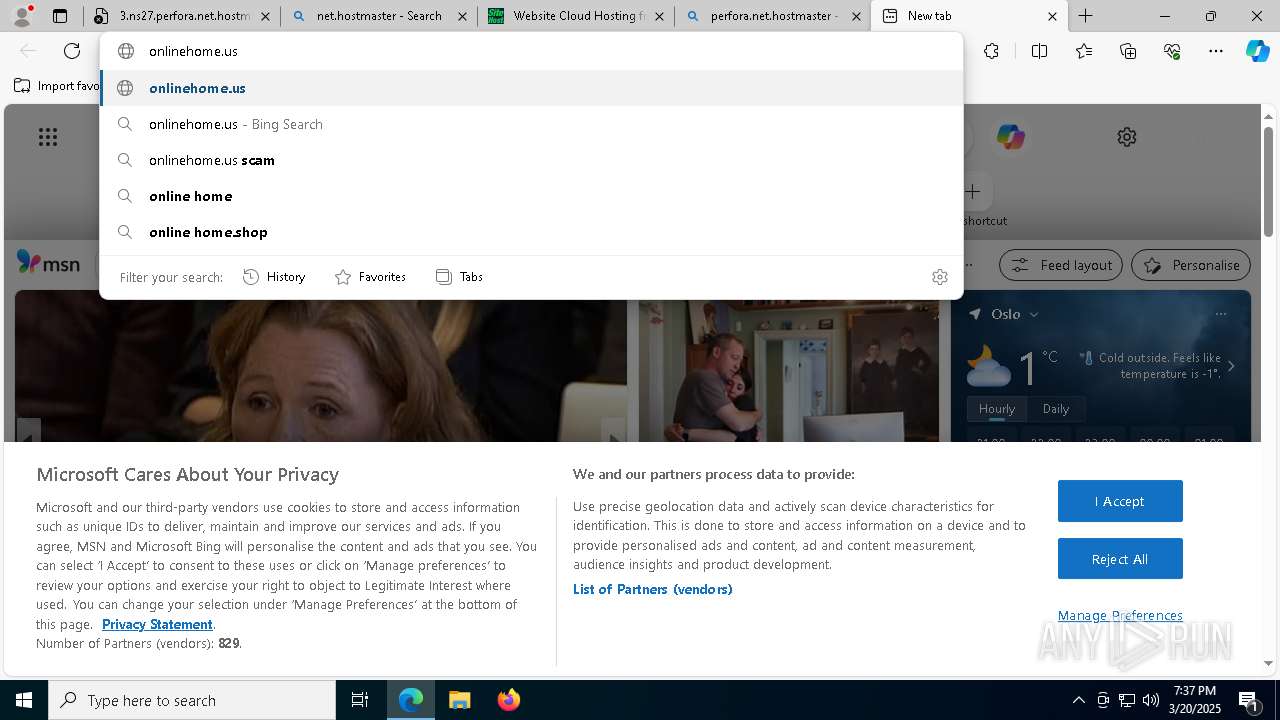The image size is (1280, 720).
Task: Click the Windows Start button
Action: click(x=24, y=700)
